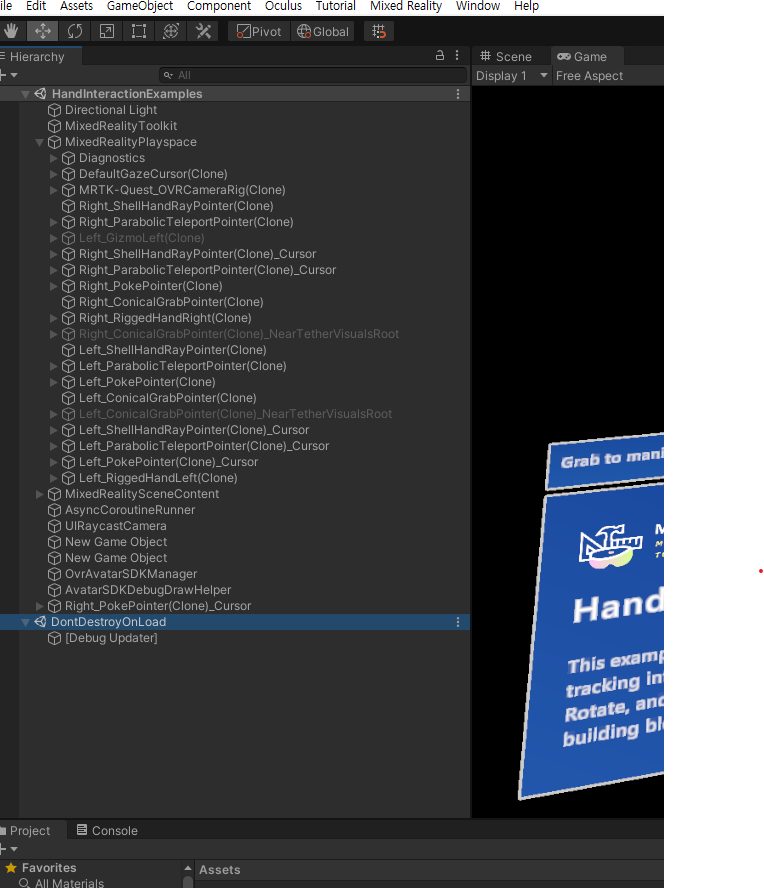Select the Rect transform tool
This screenshot has width=764, height=888.
(x=139, y=31)
